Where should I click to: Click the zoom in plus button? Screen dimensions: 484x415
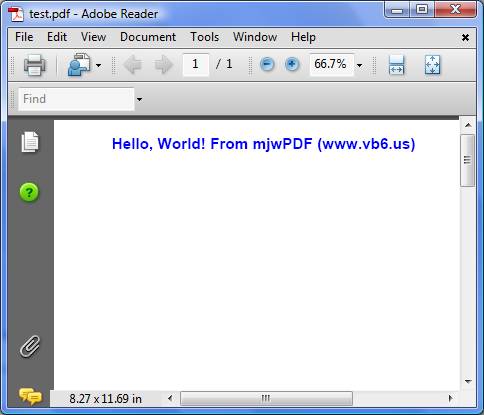pos(292,64)
